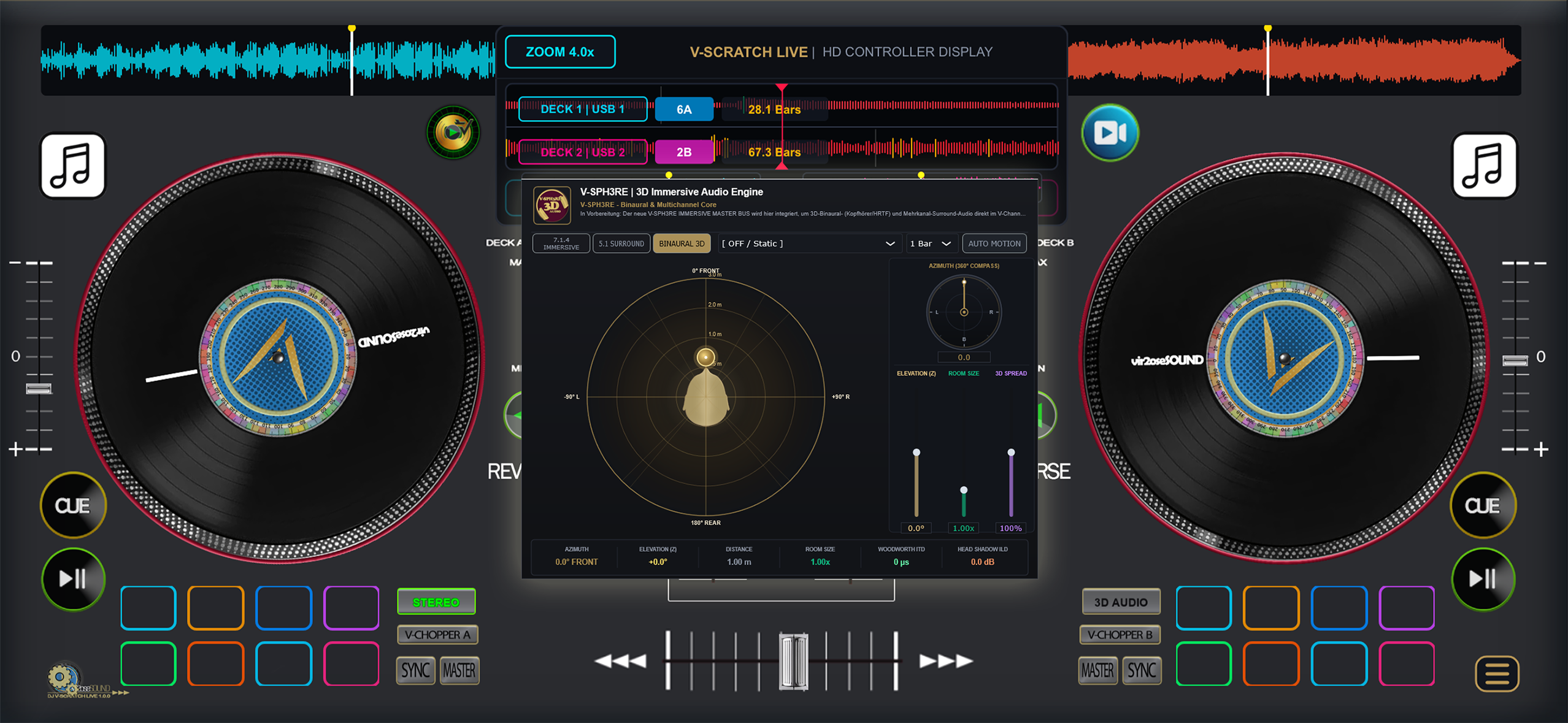The height and width of the screenshot is (723, 1568).
Task: Click the ROOM SIZE slider handle
Action: coord(964,490)
